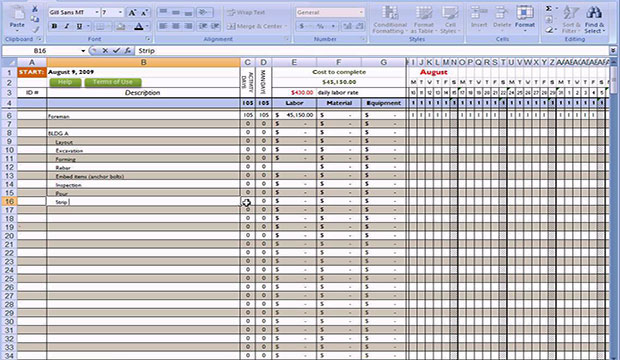Click the Cut scissors icon
The width and height of the screenshot is (620, 360).
coord(35,9)
